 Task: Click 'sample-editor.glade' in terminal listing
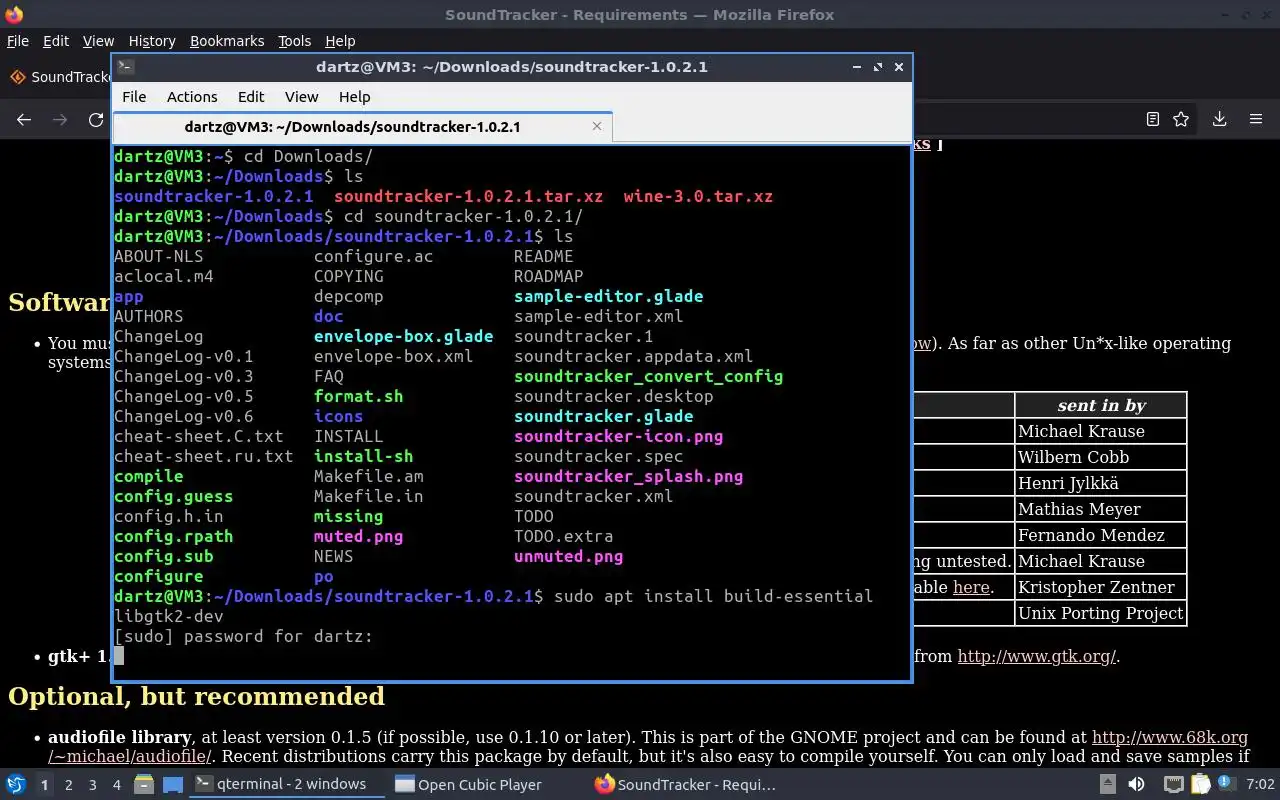click(608, 296)
